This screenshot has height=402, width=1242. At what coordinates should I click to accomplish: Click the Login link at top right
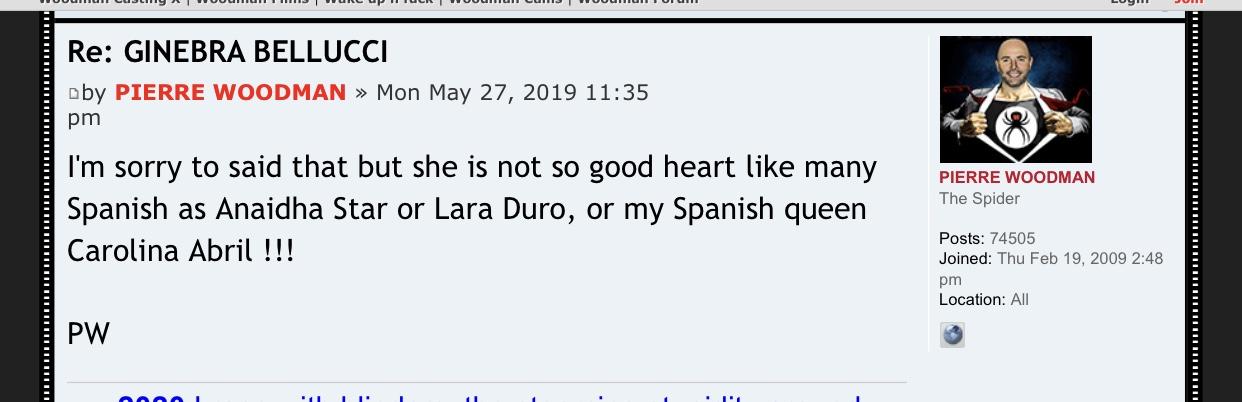point(1129,3)
